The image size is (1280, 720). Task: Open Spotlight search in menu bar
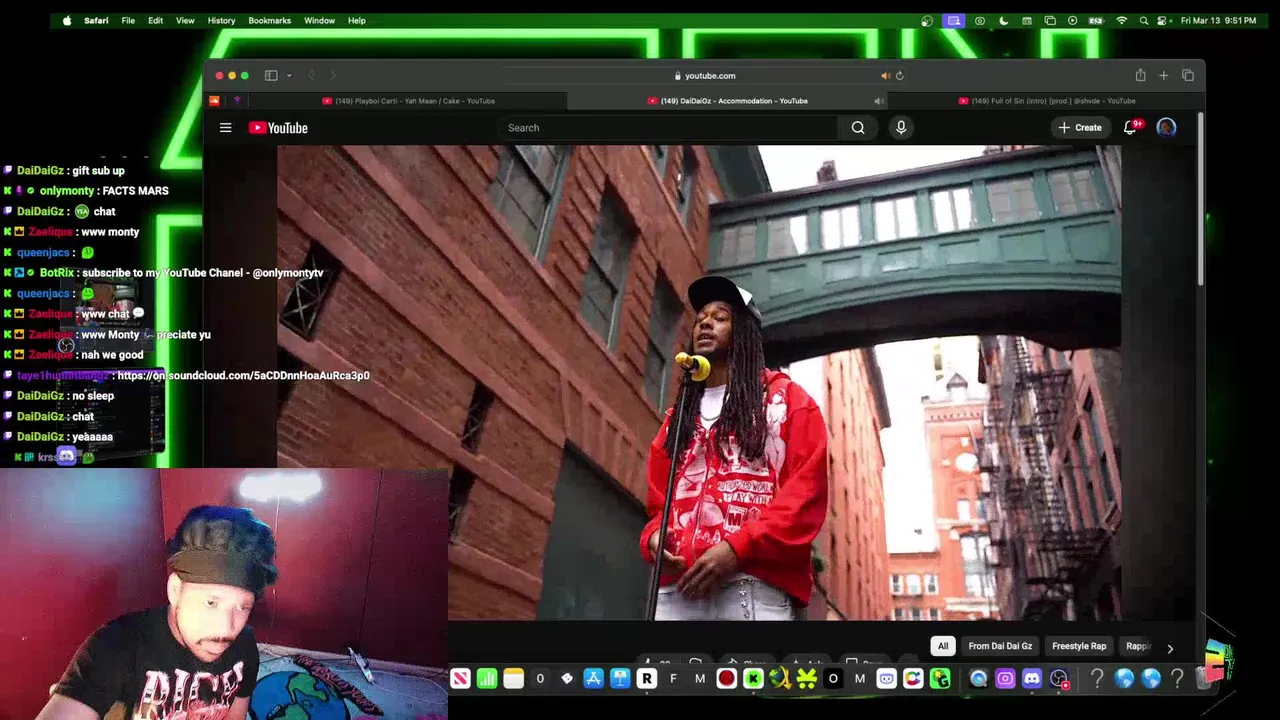click(x=1142, y=20)
